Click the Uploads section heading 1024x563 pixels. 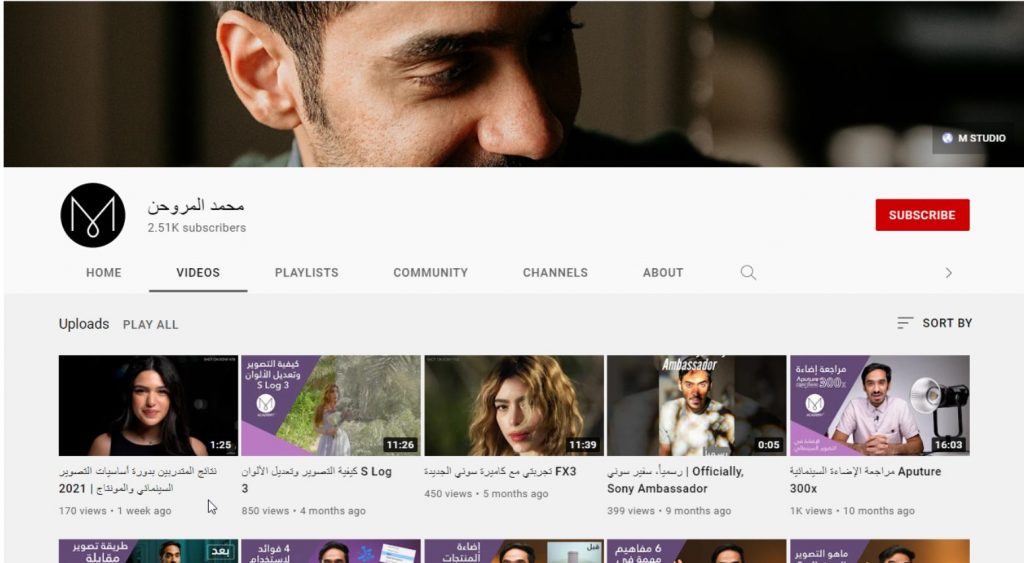(x=84, y=324)
